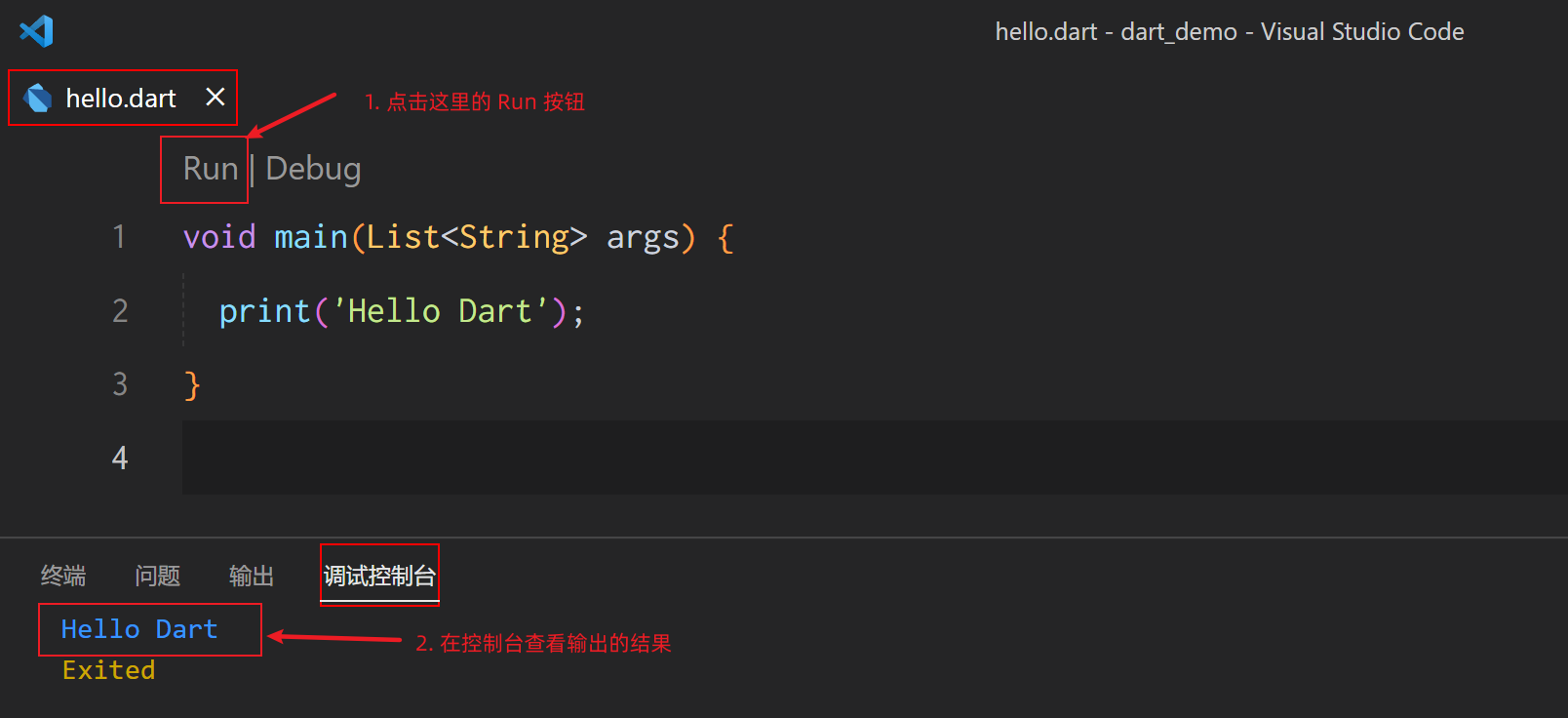Click the main function name
Image resolution: width=1568 pixels, height=718 pixels.
311,237
